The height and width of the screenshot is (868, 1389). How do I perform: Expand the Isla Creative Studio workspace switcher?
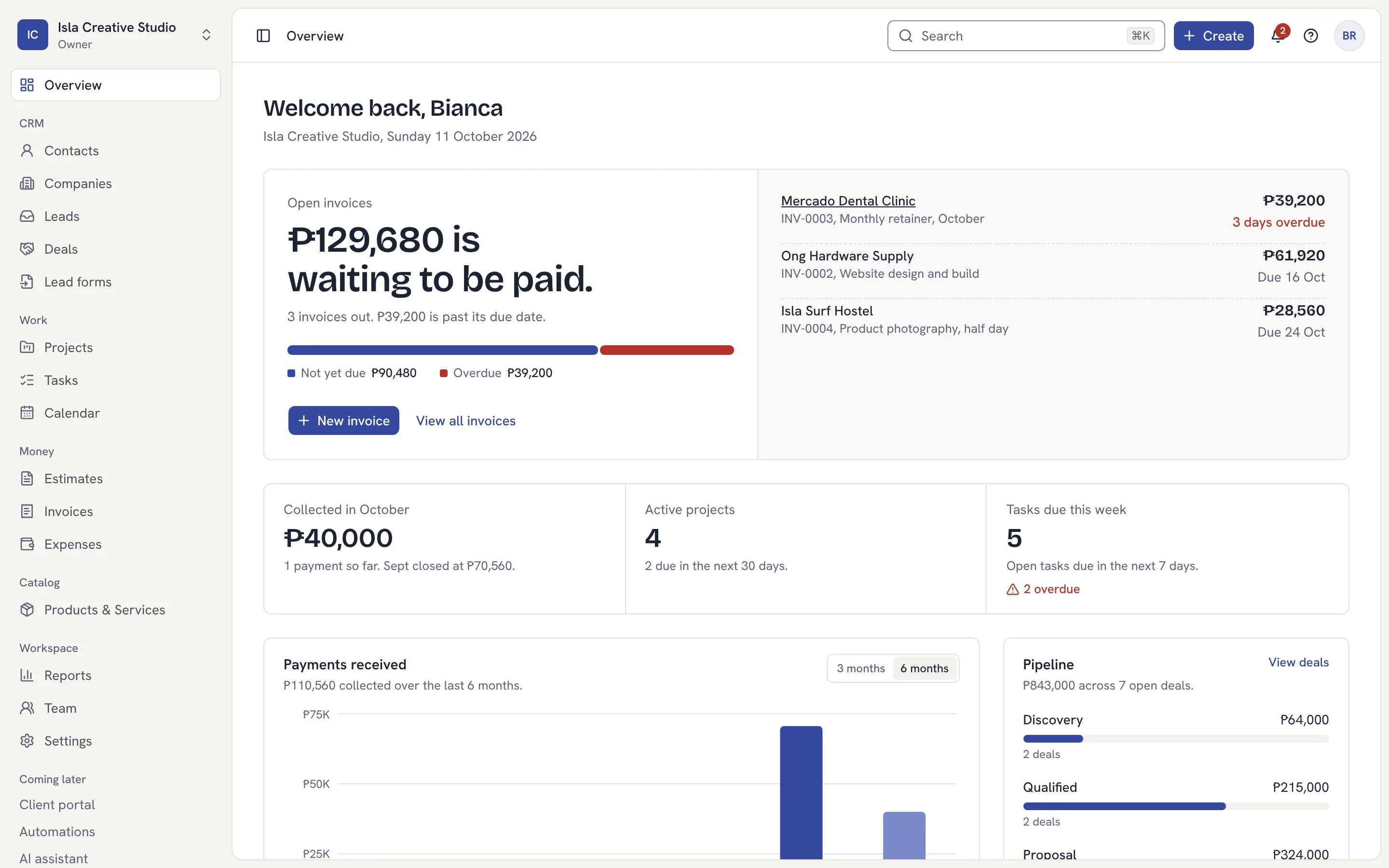click(206, 35)
